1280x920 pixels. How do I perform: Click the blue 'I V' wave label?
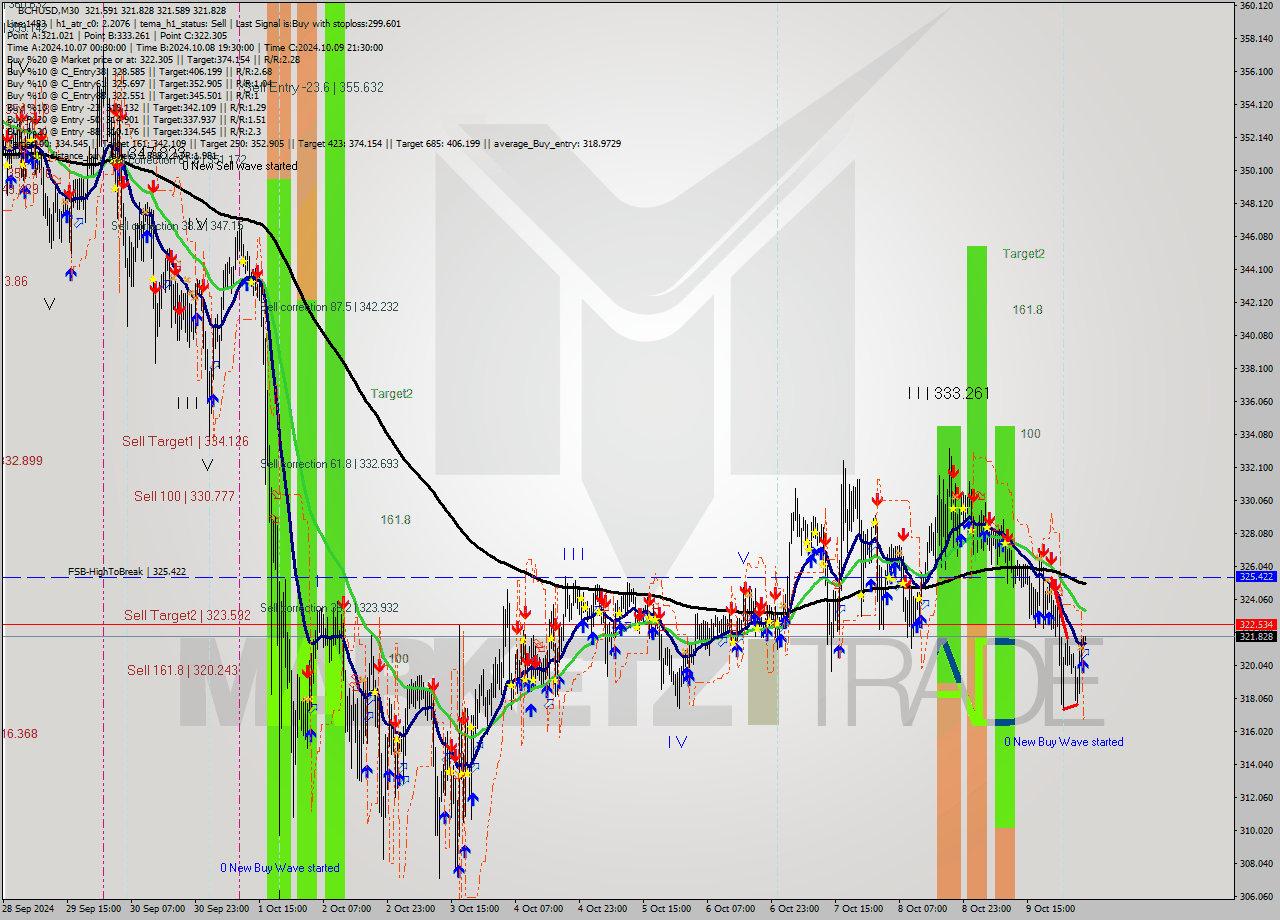pyautogui.click(x=678, y=742)
